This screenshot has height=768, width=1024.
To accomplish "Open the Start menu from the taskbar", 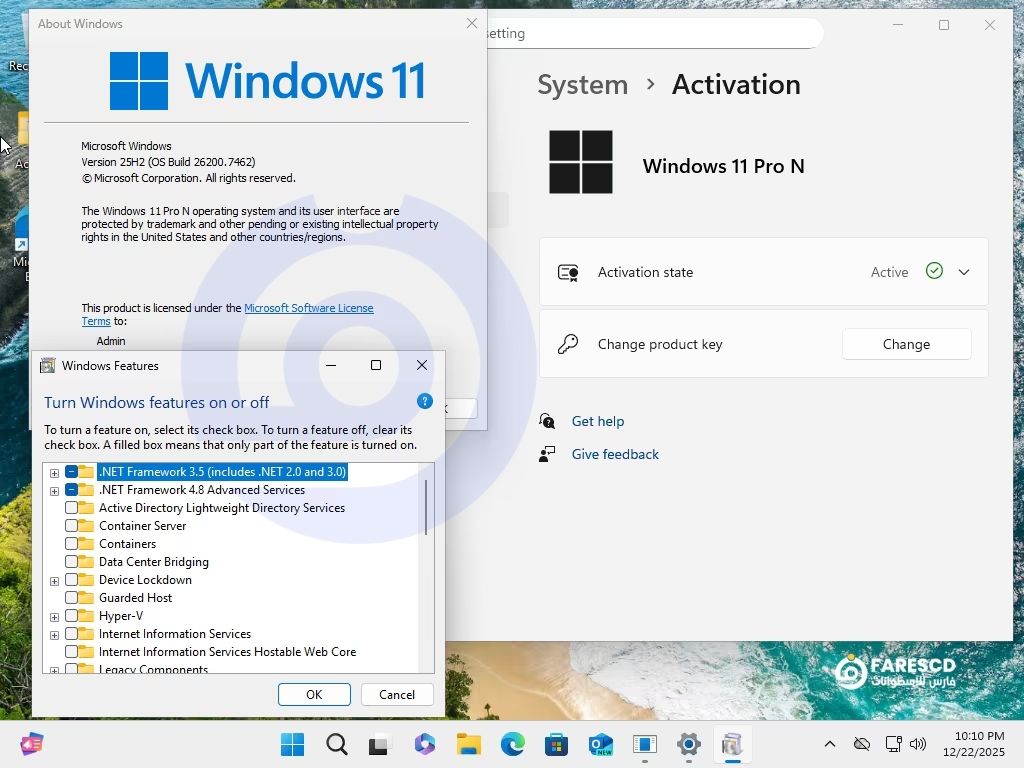I will click(x=293, y=744).
